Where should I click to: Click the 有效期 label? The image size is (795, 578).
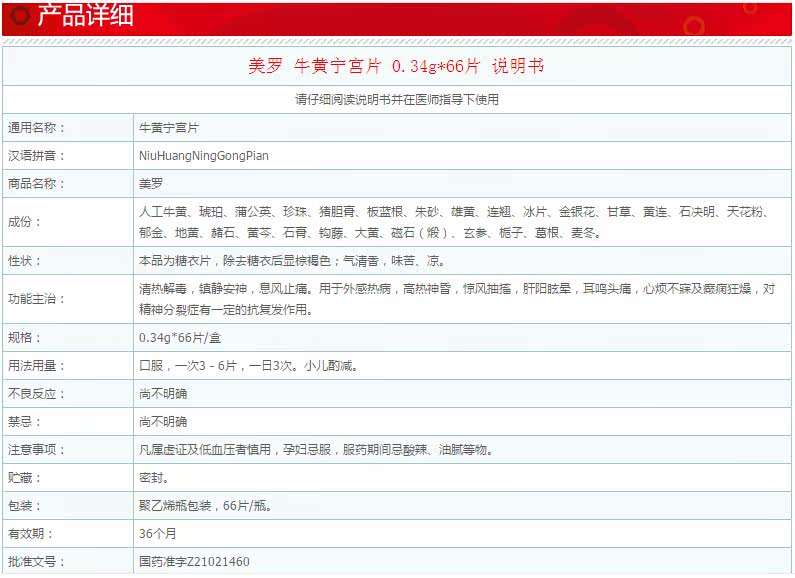pyautogui.click(x=30, y=533)
